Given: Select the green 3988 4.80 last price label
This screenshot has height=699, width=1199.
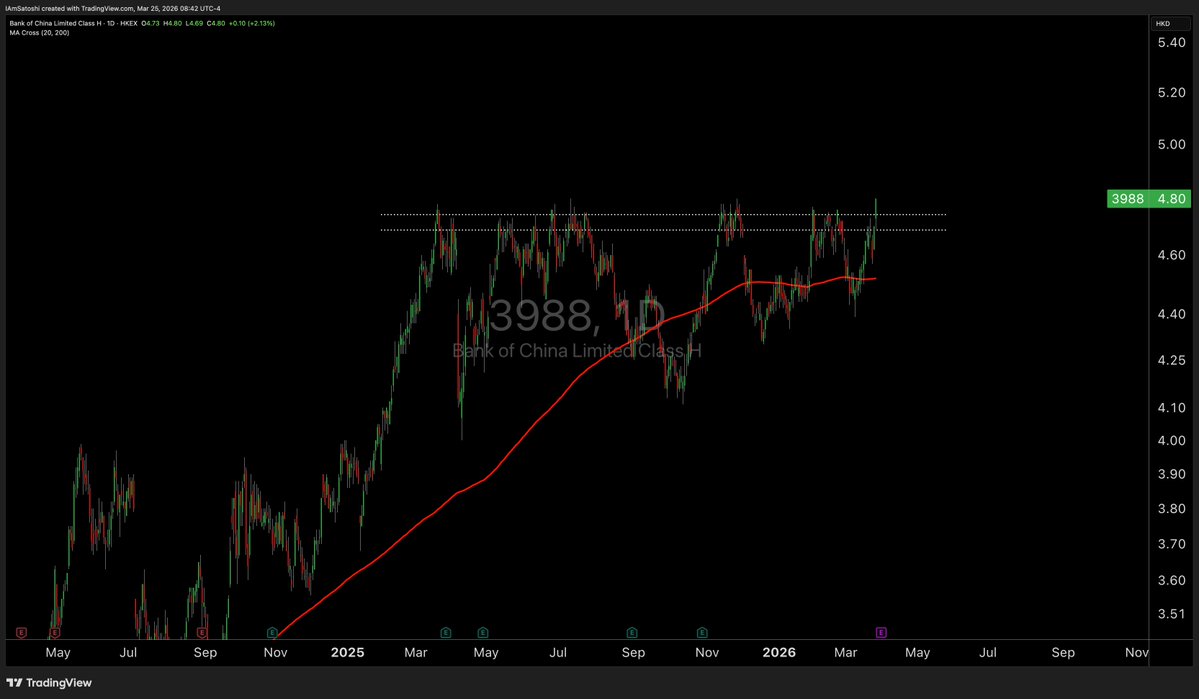Looking at the screenshot, I should 1149,199.
